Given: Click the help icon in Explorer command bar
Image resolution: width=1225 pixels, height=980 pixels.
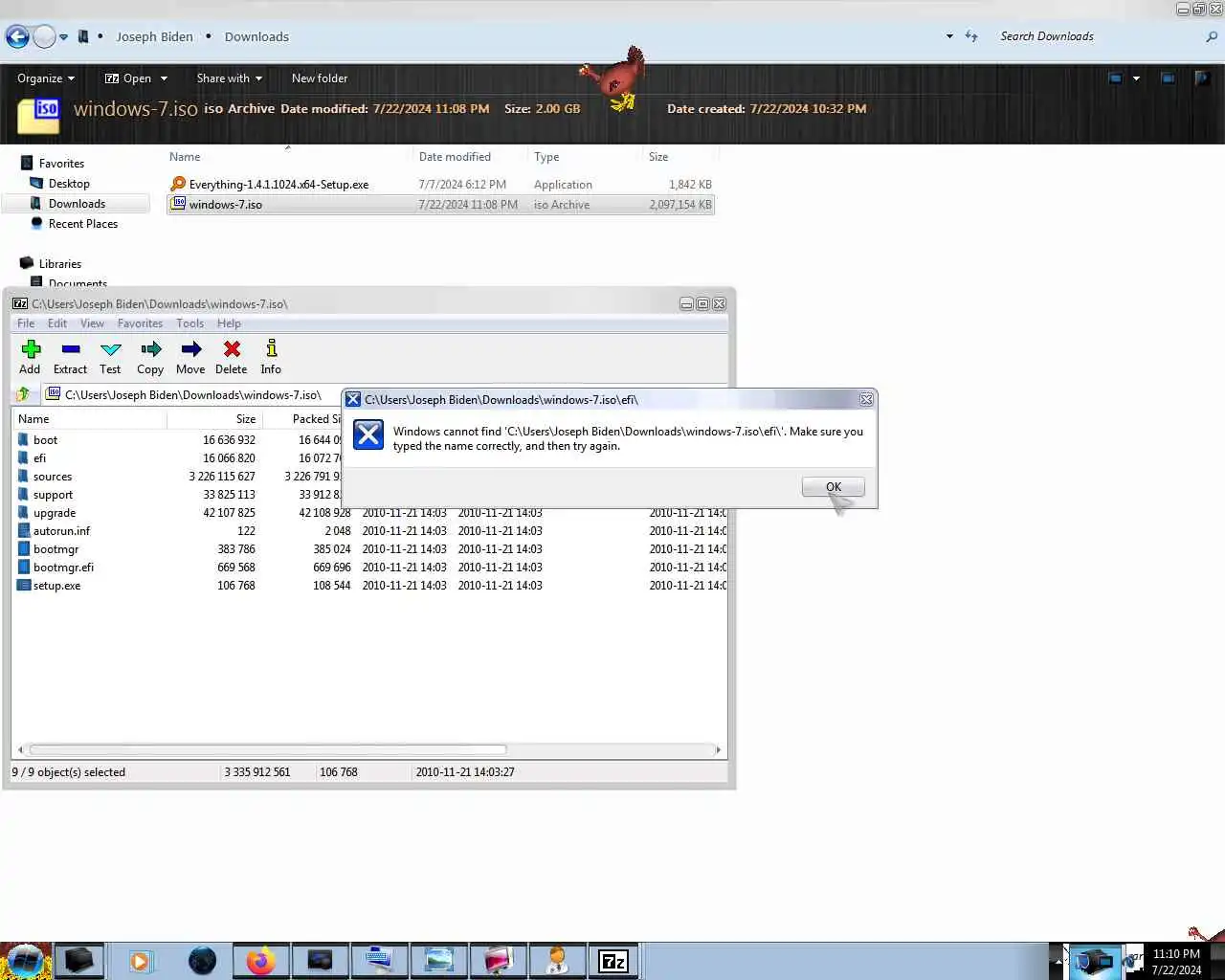Looking at the screenshot, I should click(x=1202, y=78).
